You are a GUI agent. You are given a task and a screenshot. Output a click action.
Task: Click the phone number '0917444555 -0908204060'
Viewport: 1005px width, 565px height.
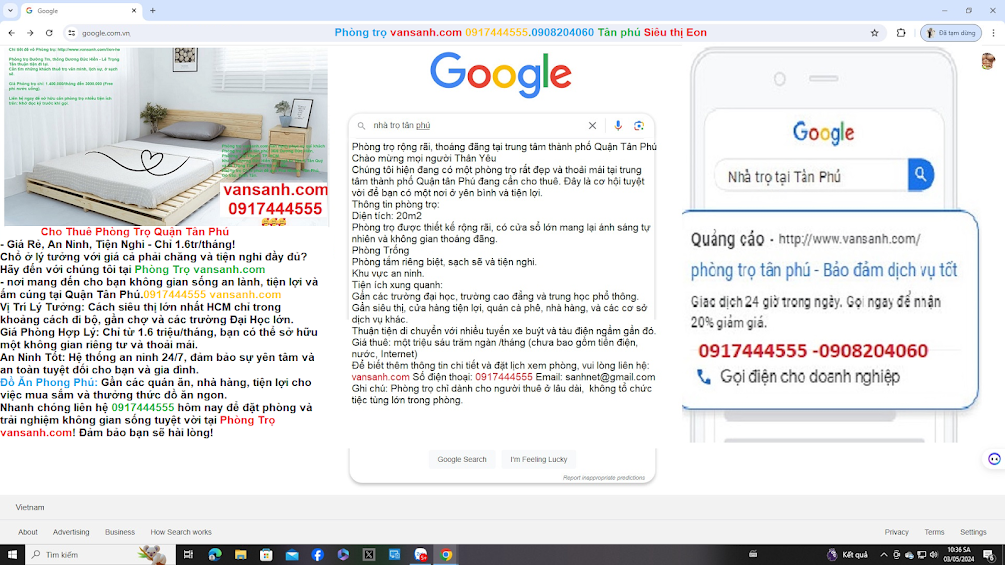click(813, 351)
